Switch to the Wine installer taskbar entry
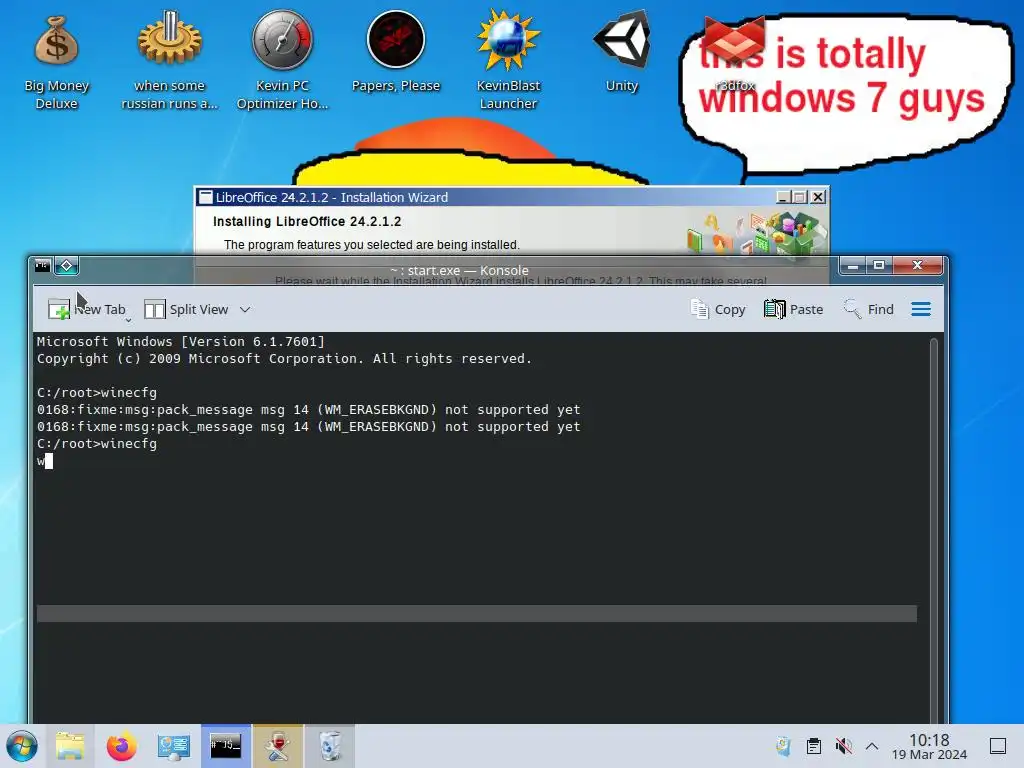The image size is (1024, 768). point(278,746)
